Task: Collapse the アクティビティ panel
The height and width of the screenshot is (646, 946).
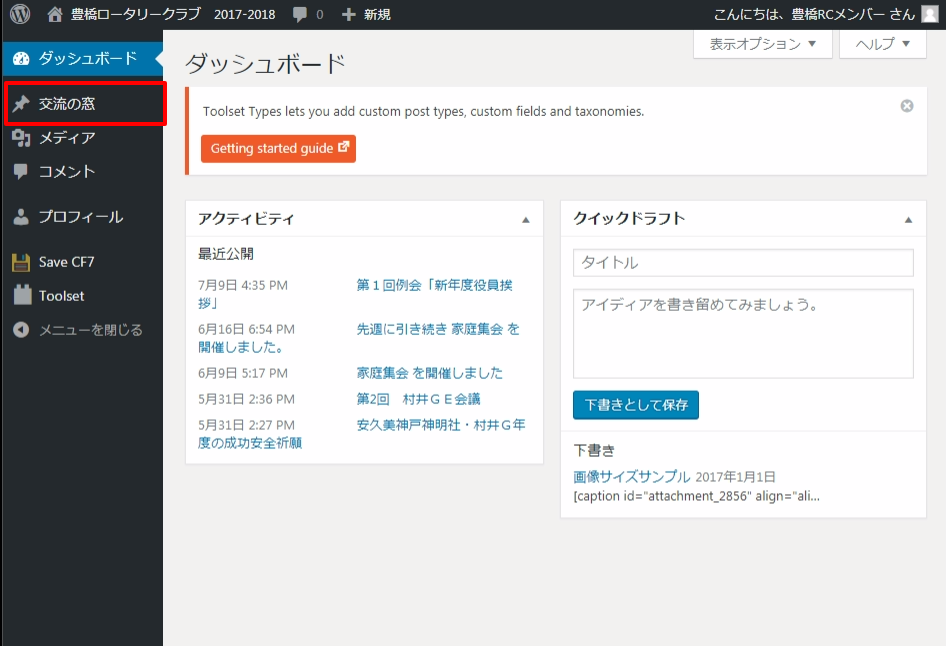Action: tap(526, 219)
